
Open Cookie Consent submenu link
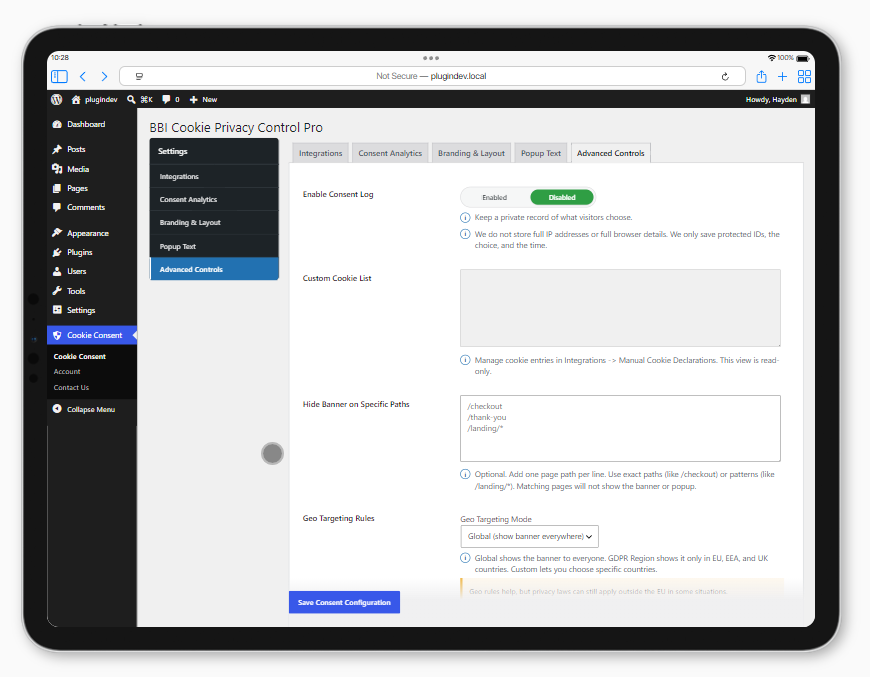click(79, 356)
